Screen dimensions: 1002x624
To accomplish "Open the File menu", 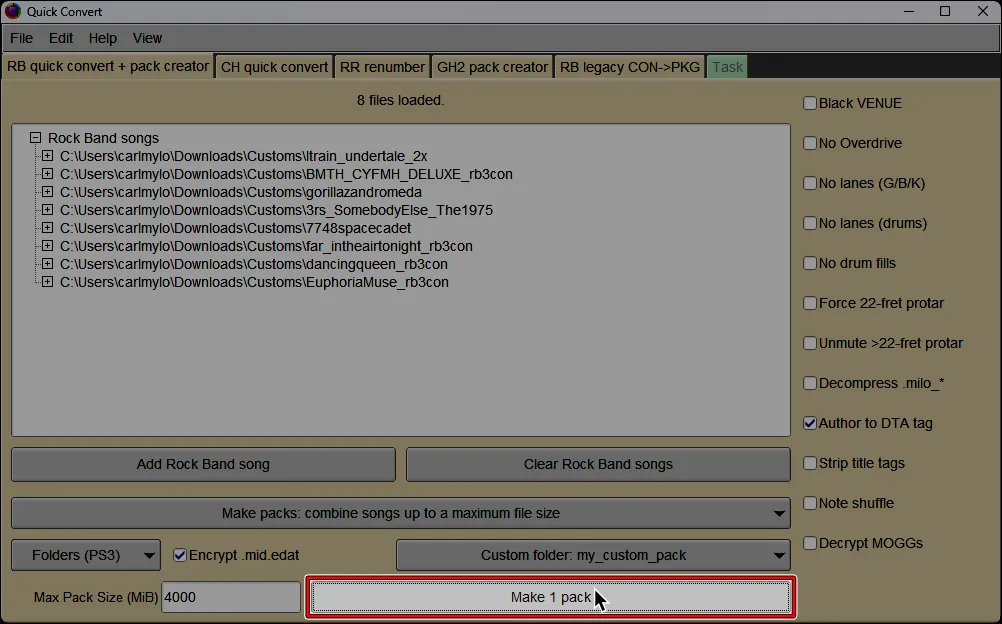I will (21, 38).
